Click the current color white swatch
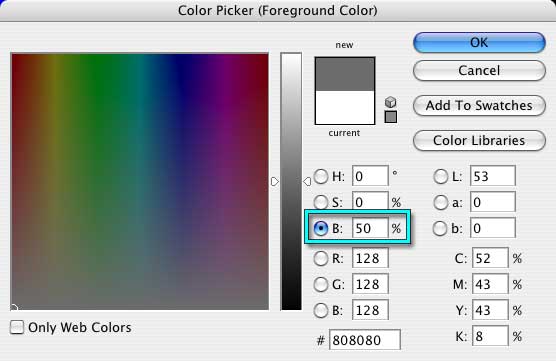The height and width of the screenshot is (361, 556). (x=345, y=107)
